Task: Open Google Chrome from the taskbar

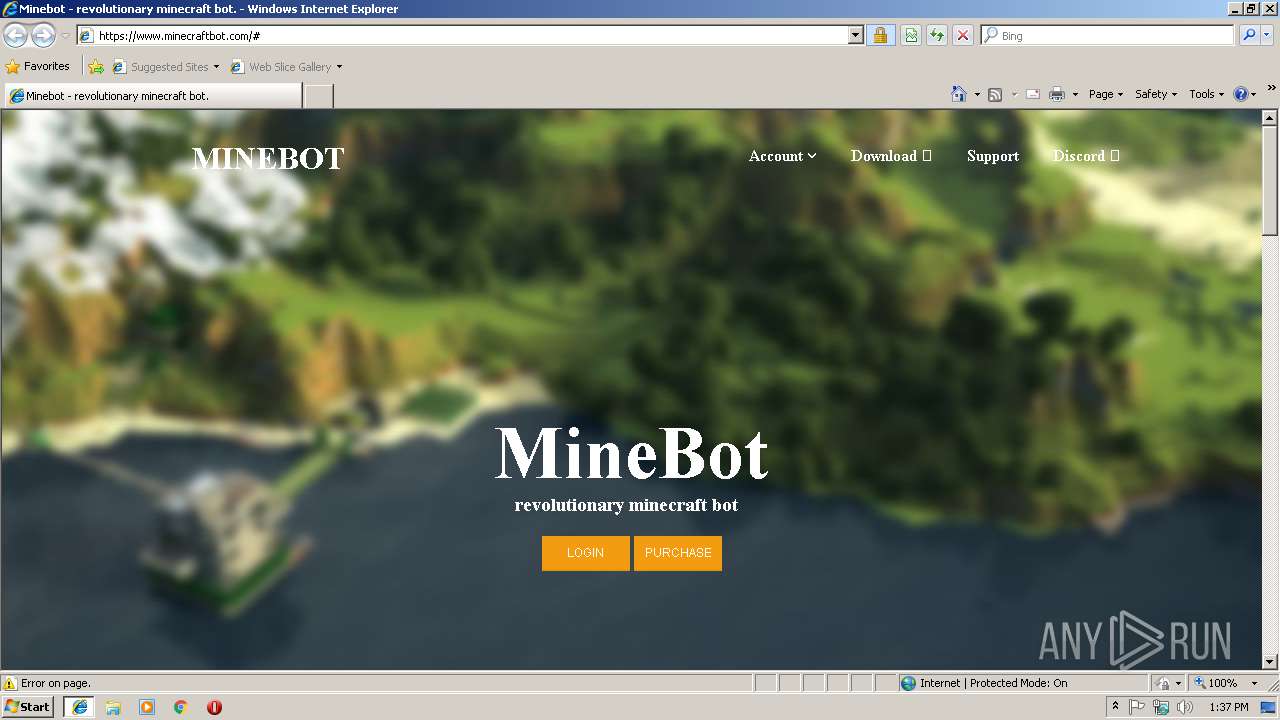Action: (180, 707)
